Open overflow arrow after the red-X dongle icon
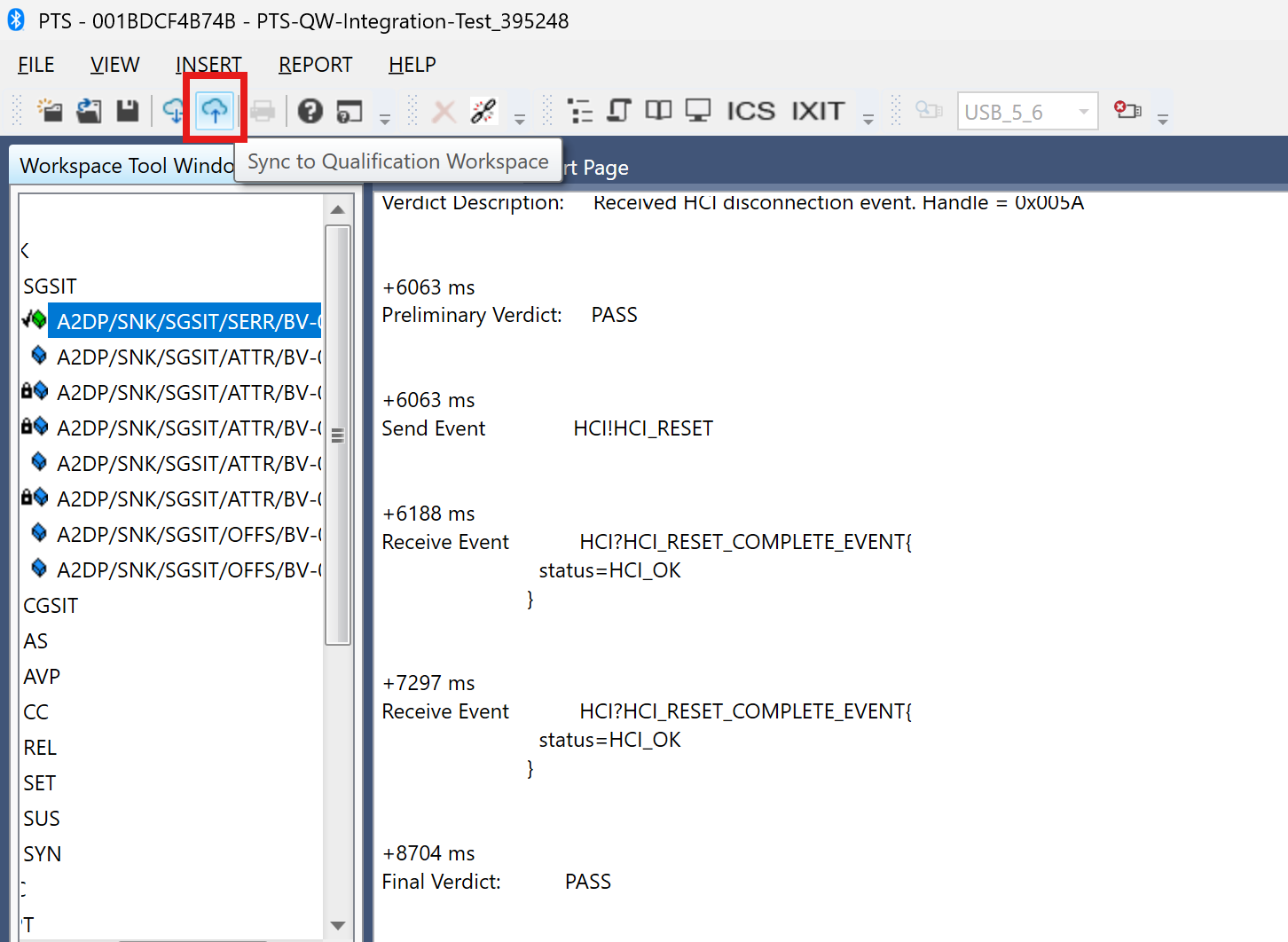The width and height of the screenshot is (1288, 942). (1163, 118)
